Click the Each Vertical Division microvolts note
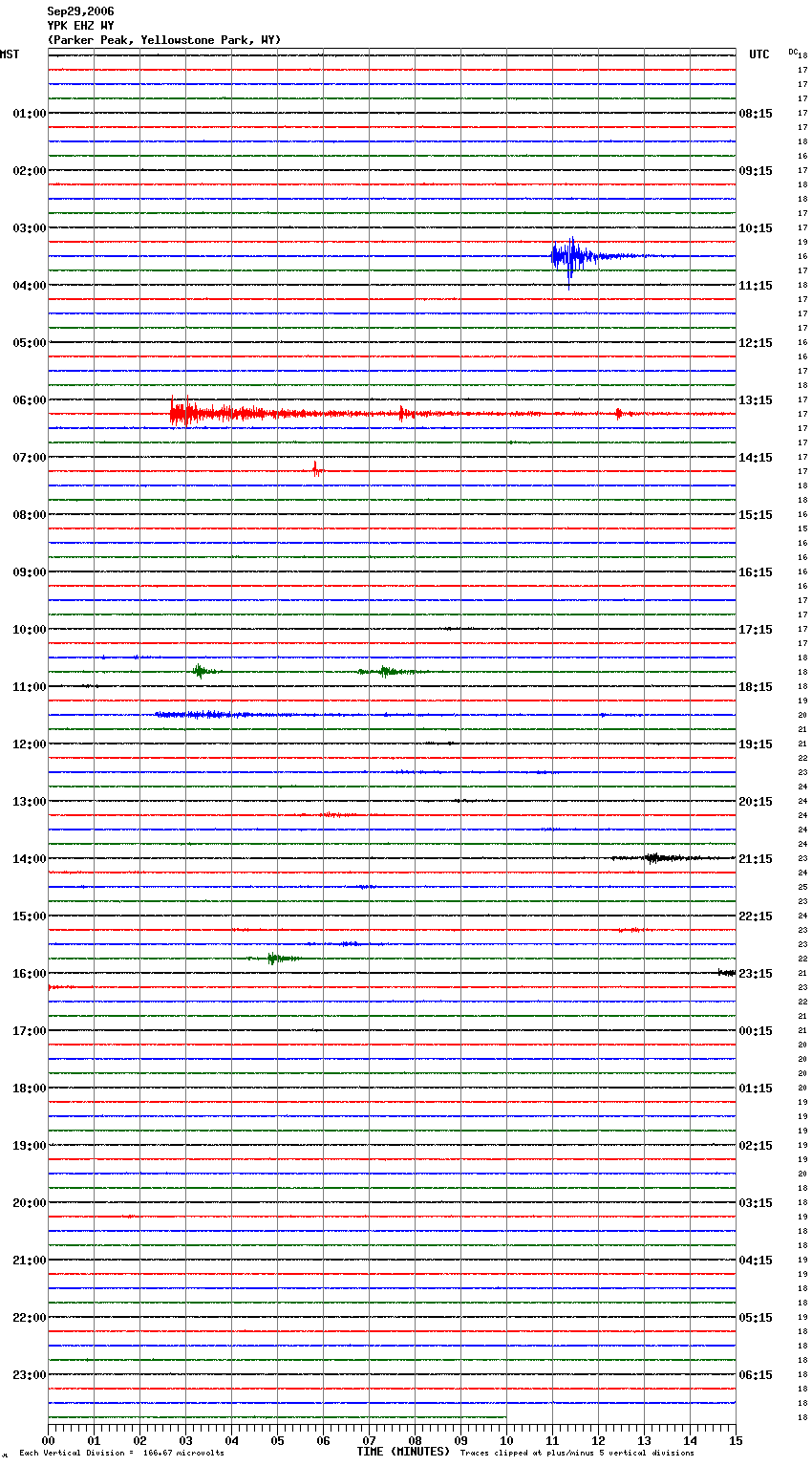The width and height of the screenshot is (812, 1466). (122, 1454)
